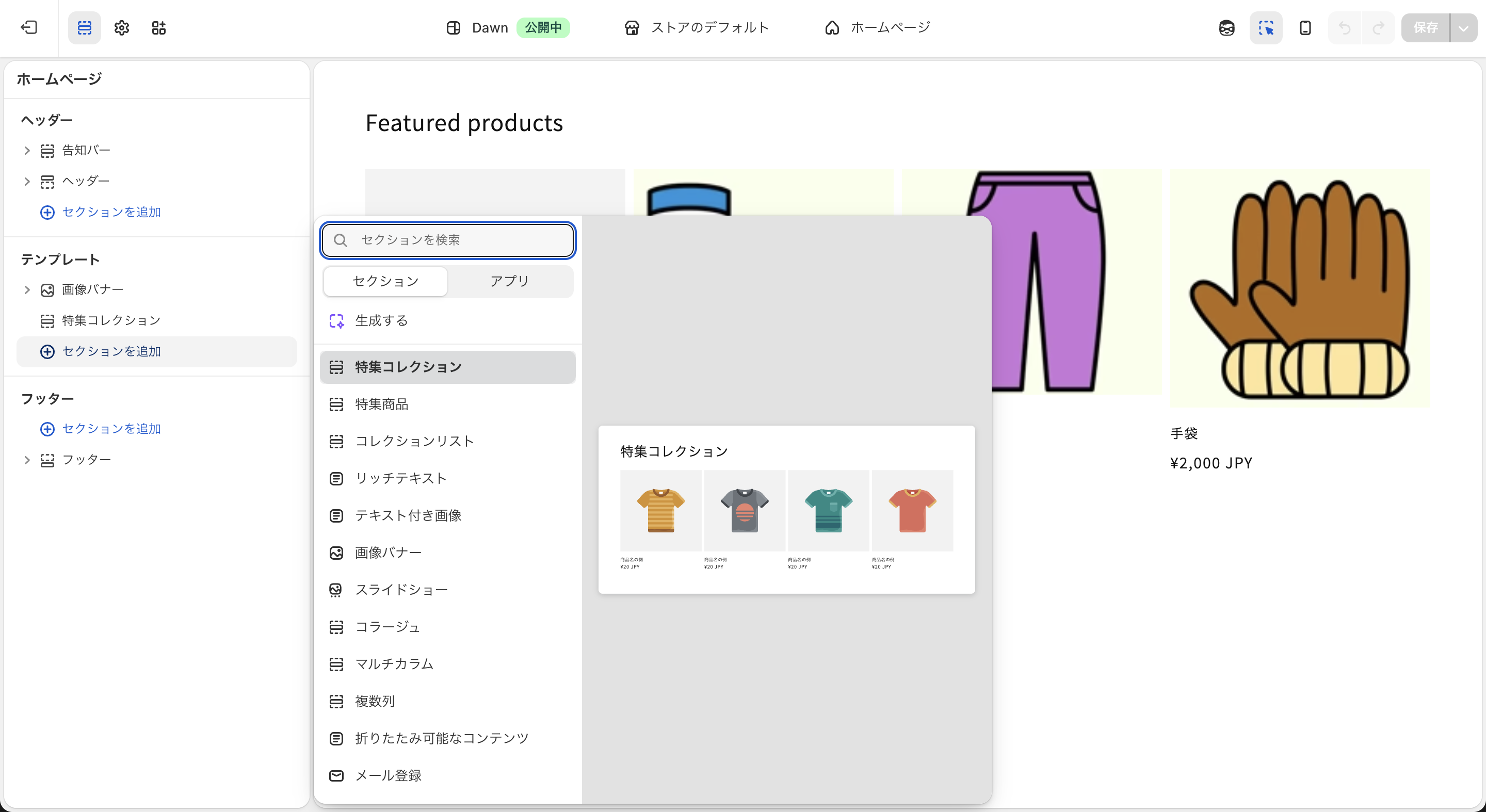Click the preview mode mask icon

1227,28
